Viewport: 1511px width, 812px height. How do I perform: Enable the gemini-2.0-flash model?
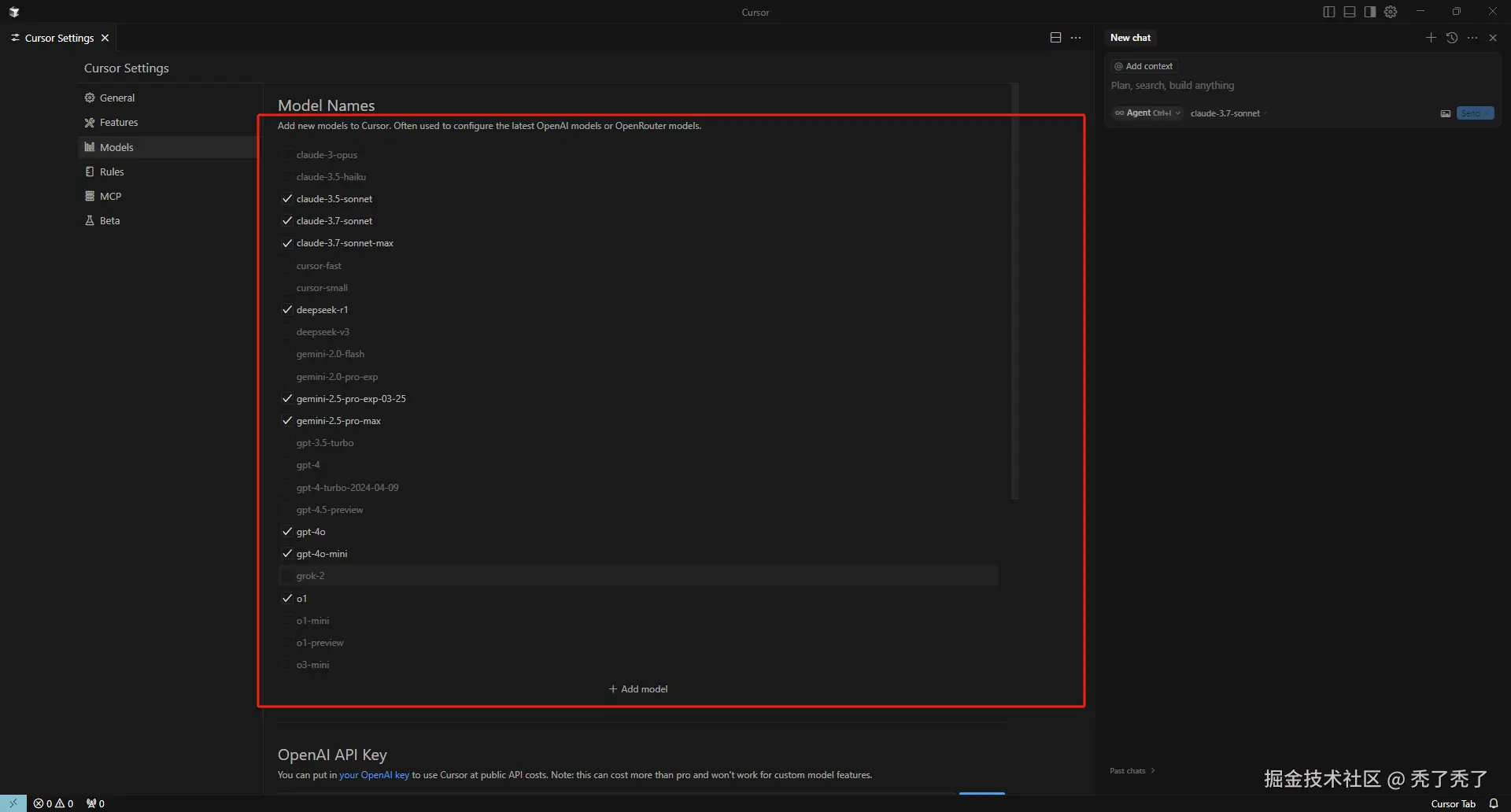click(x=287, y=354)
